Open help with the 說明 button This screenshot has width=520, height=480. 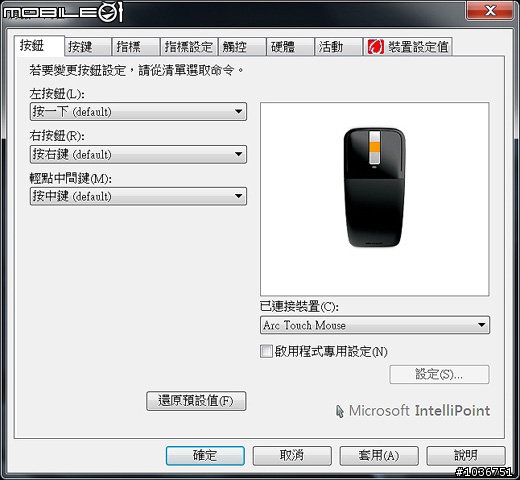466,456
